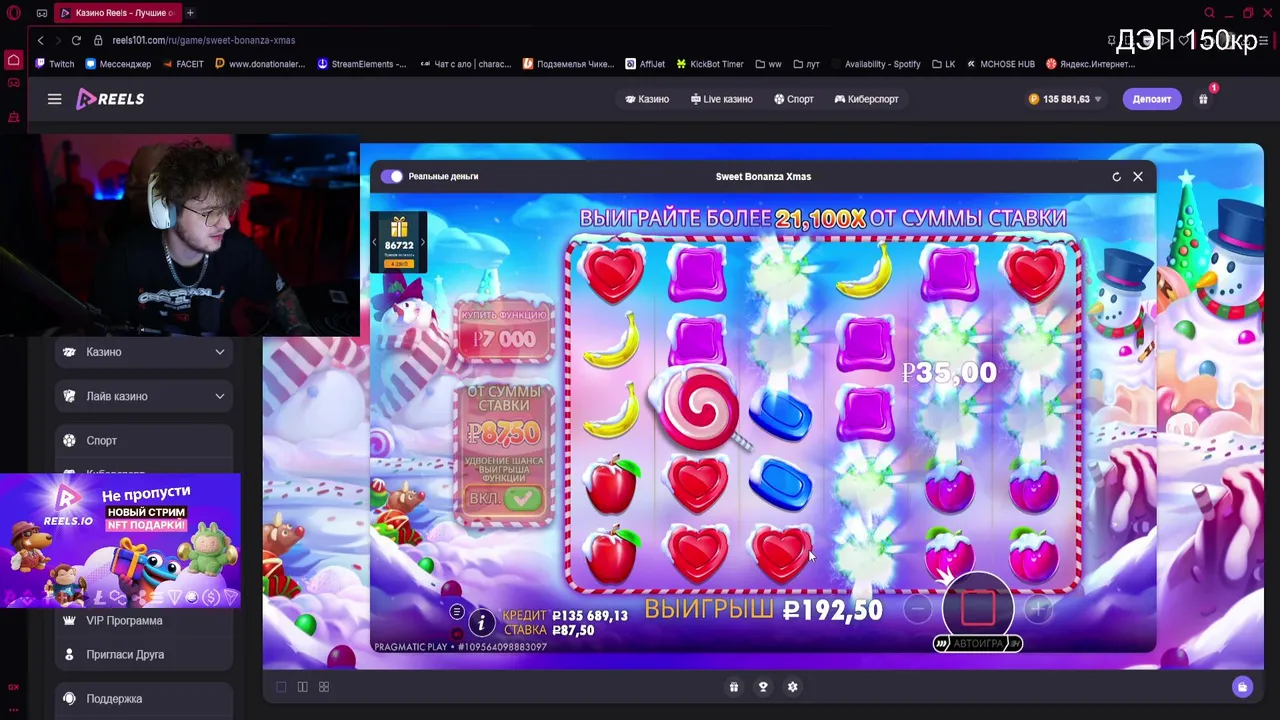Viewport: 1280px width, 720px height.
Task: Open the Opera menu logo icon
Action: (x=14, y=13)
